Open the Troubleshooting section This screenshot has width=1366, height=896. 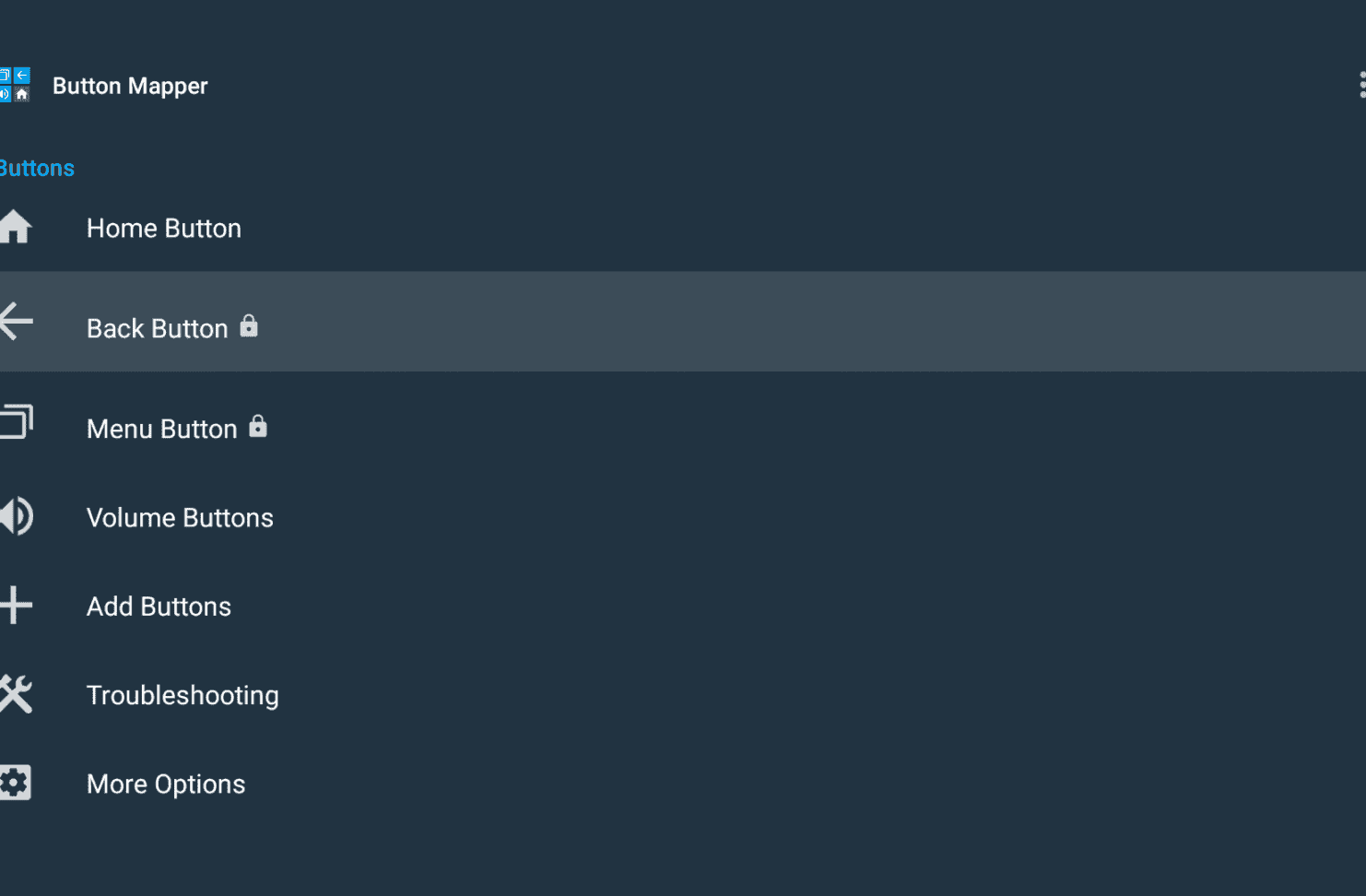coord(683,695)
